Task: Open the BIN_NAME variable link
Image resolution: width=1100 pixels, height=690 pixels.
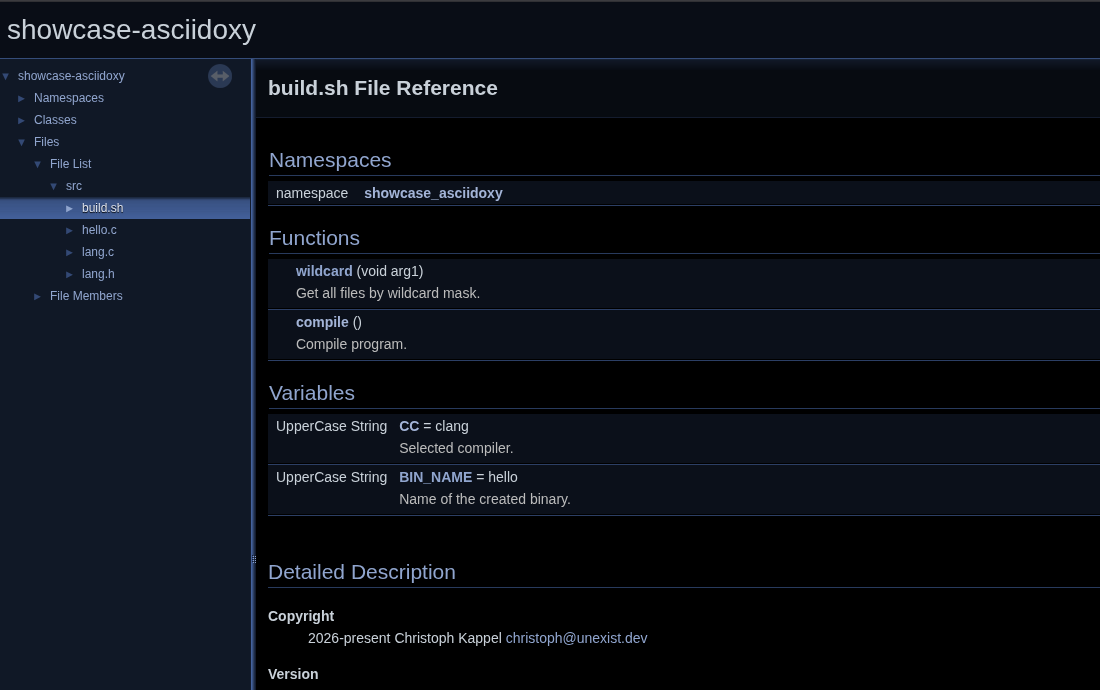Action: (x=435, y=477)
